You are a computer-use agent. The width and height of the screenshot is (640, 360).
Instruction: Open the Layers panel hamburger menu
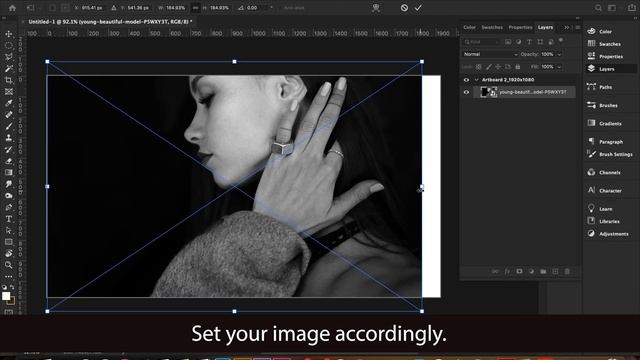tap(577, 27)
